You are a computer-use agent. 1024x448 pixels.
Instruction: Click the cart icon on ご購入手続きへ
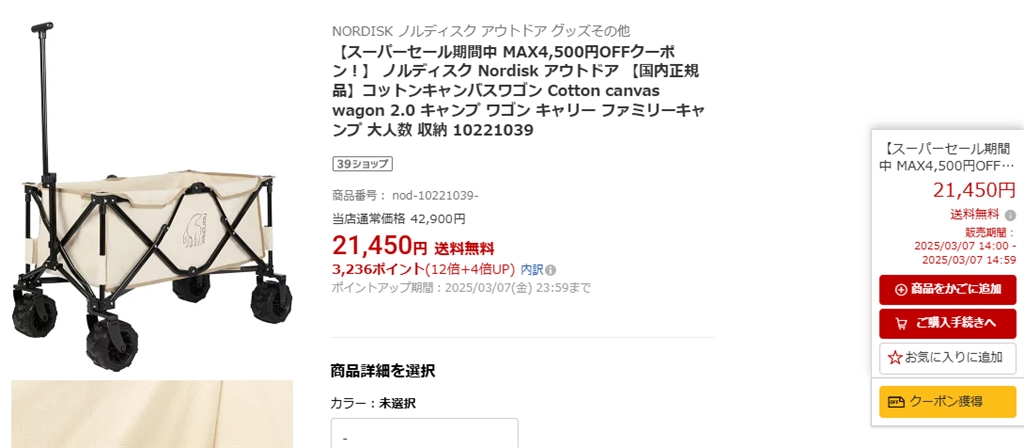click(x=897, y=323)
